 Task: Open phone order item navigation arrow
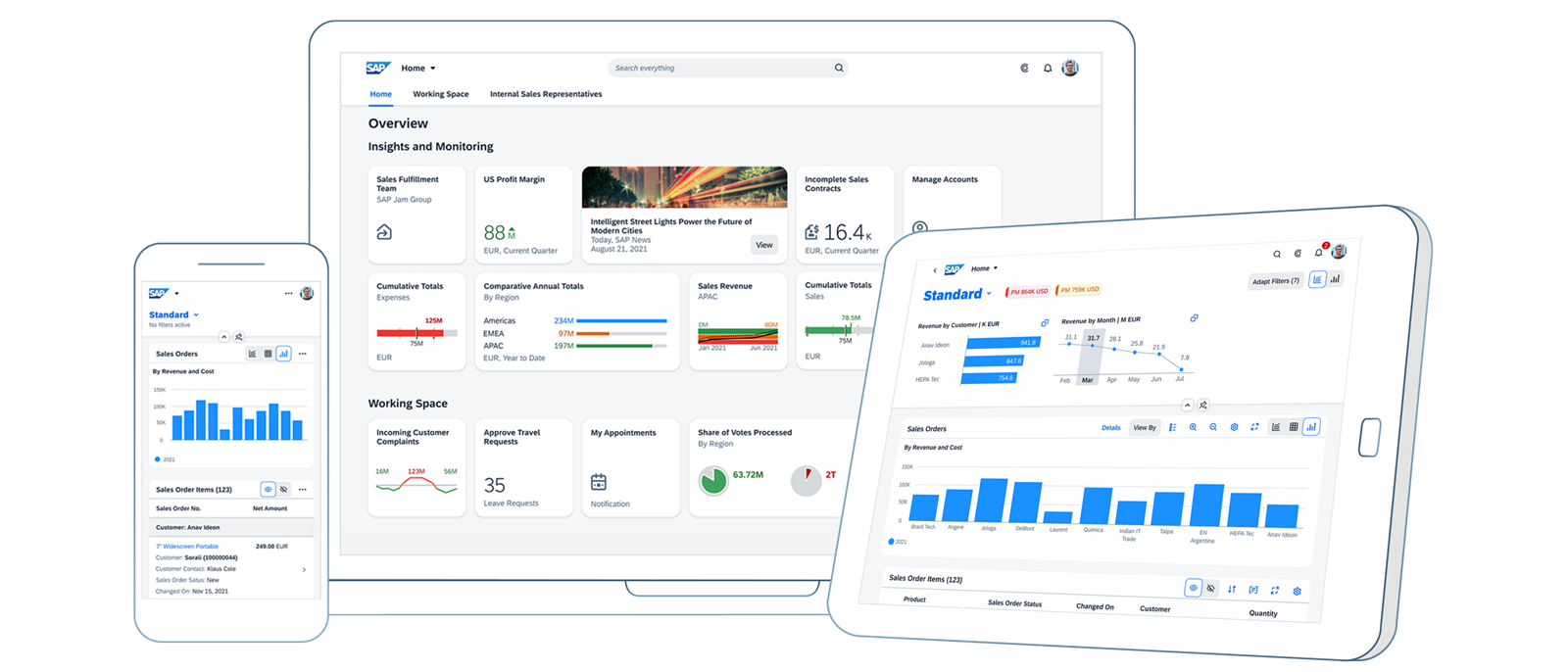(304, 569)
